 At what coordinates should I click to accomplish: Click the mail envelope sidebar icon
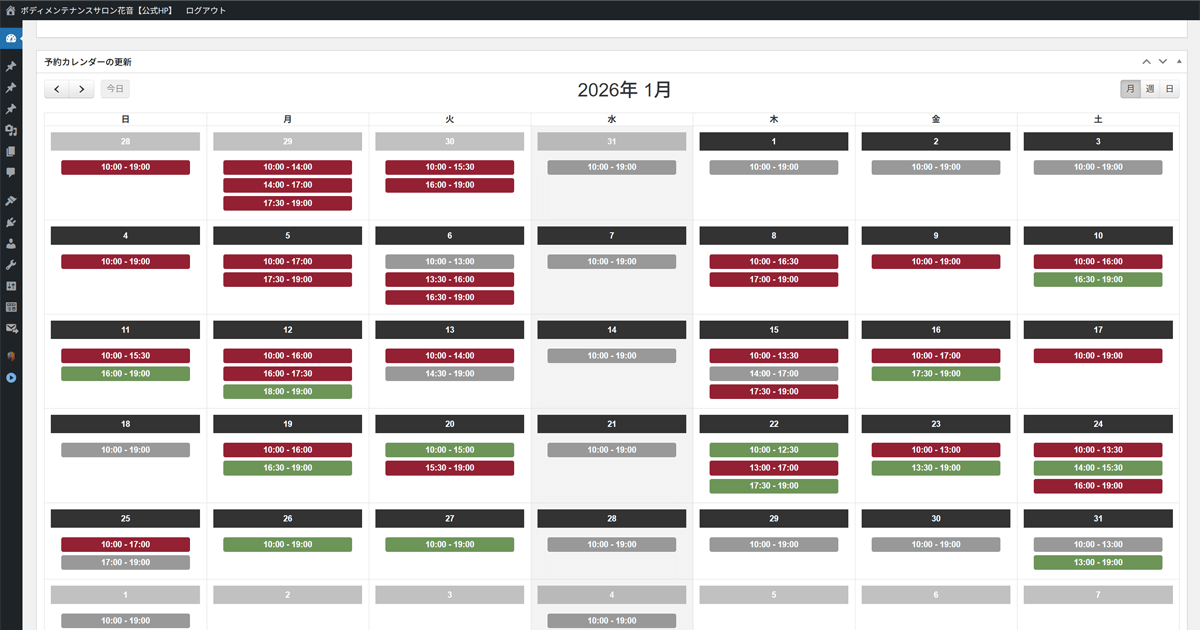(x=11, y=328)
